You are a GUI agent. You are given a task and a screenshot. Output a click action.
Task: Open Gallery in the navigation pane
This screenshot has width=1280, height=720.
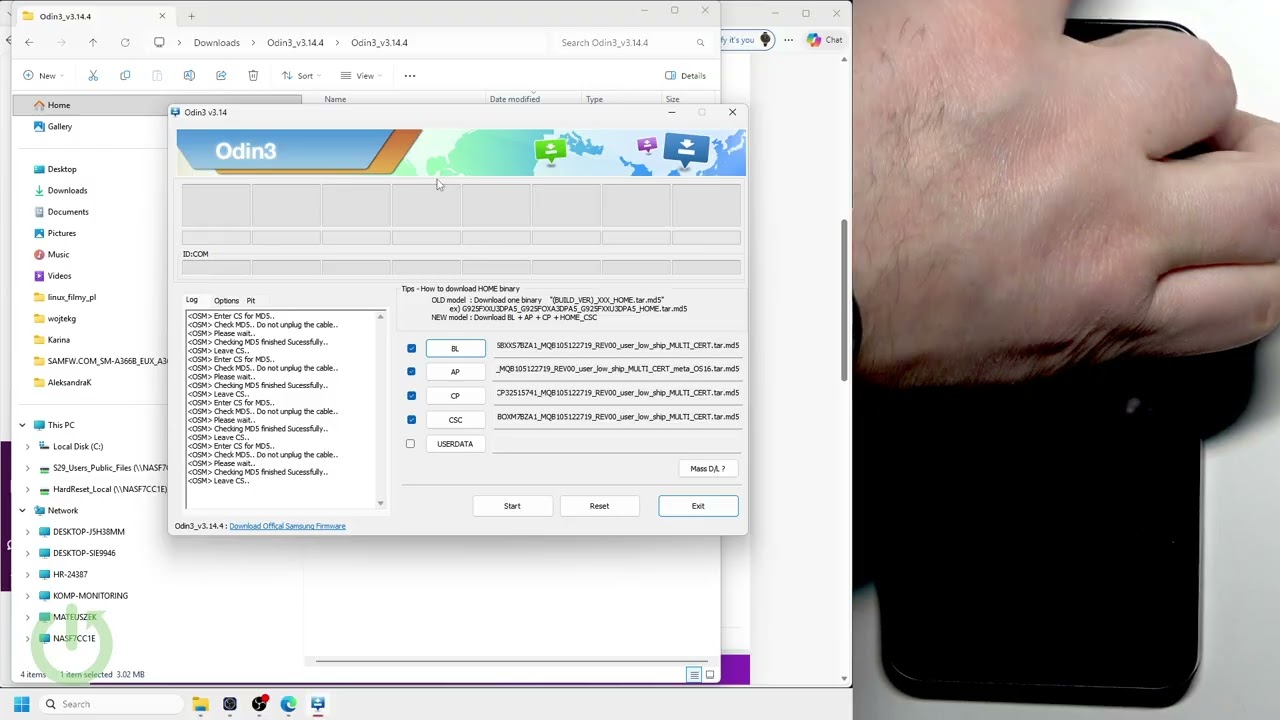pyautogui.click(x=60, y=127)
